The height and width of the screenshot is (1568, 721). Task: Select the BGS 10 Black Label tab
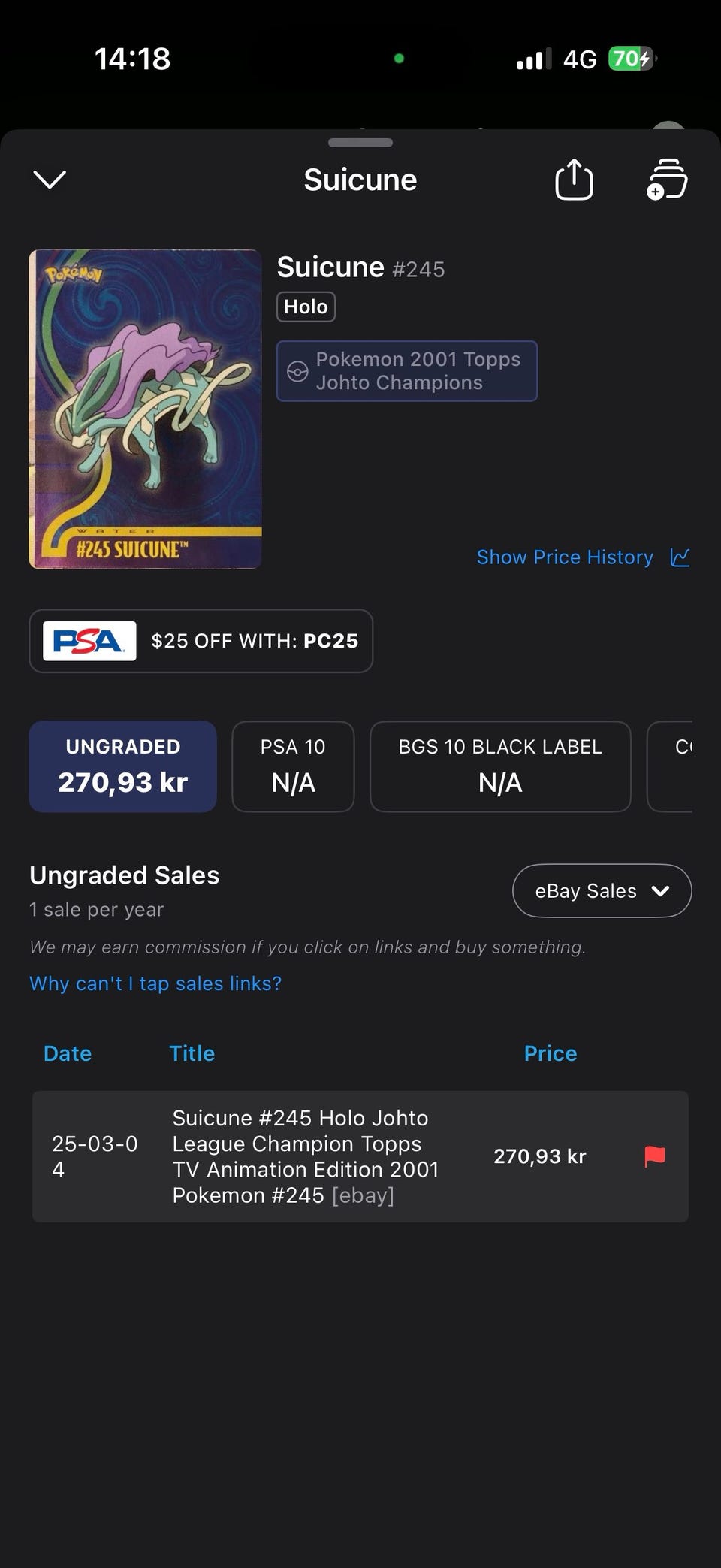[x=500, y=766]
